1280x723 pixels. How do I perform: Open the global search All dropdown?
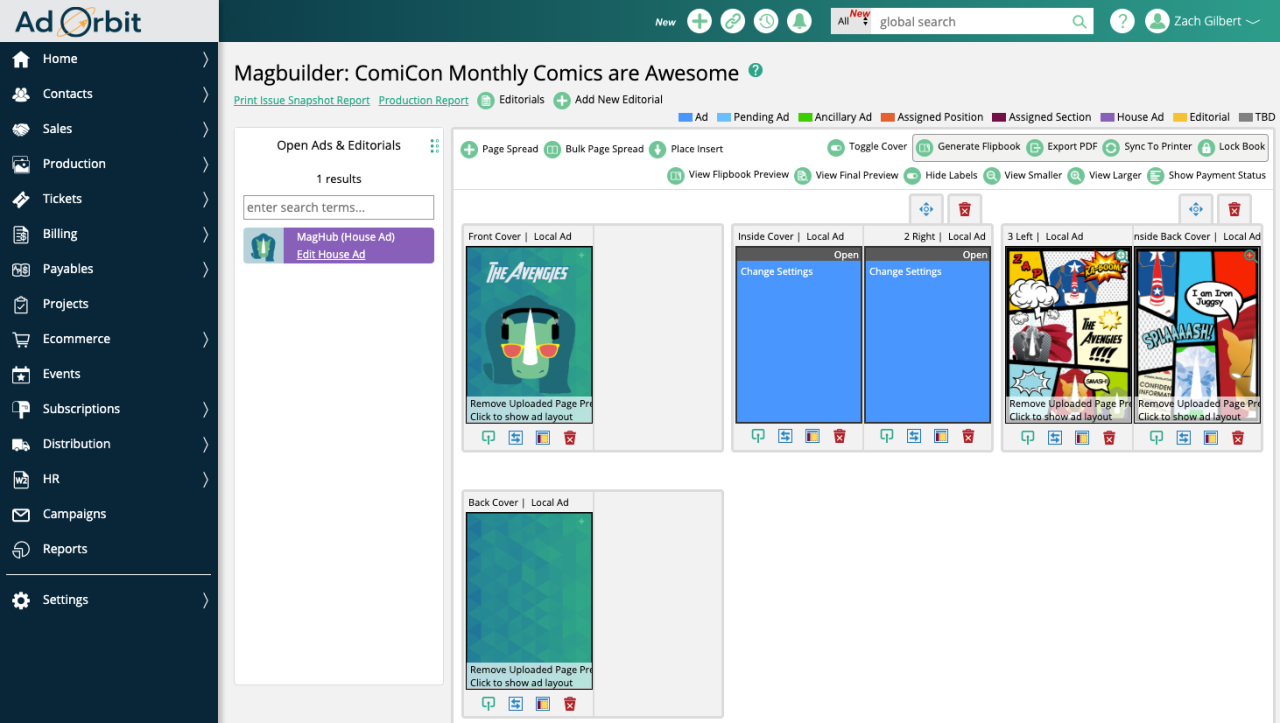tap(850, 21)
